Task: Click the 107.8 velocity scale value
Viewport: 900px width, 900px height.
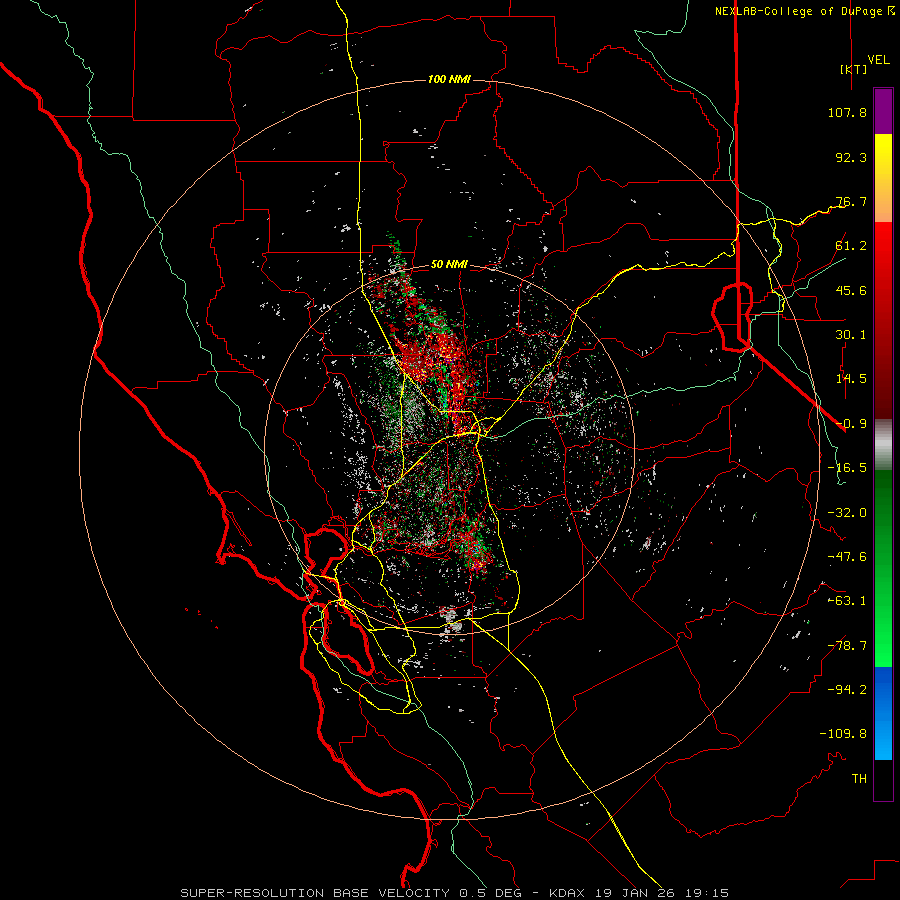Action: pyautogui.click(x=847, y=112)
